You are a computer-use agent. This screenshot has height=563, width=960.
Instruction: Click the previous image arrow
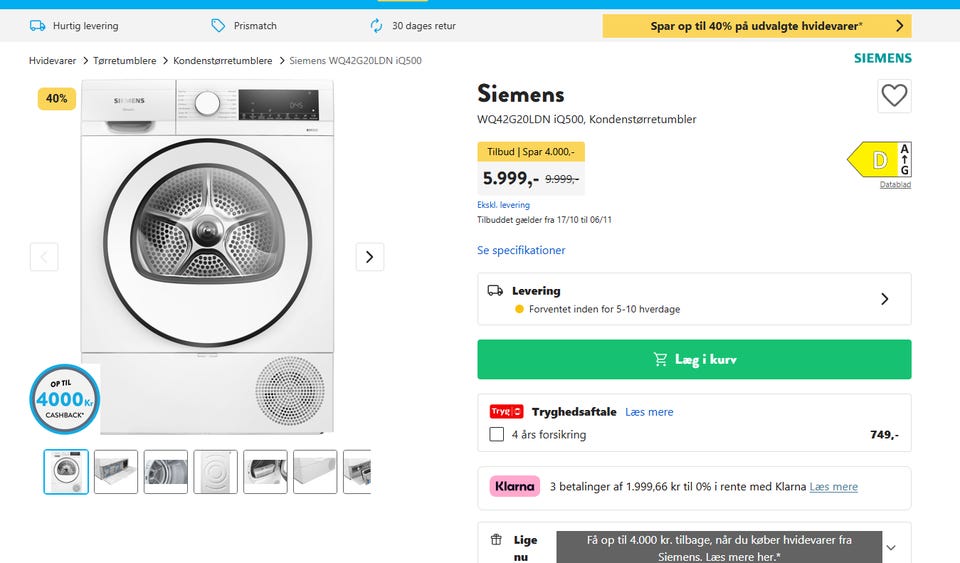[x=44, y=257]
